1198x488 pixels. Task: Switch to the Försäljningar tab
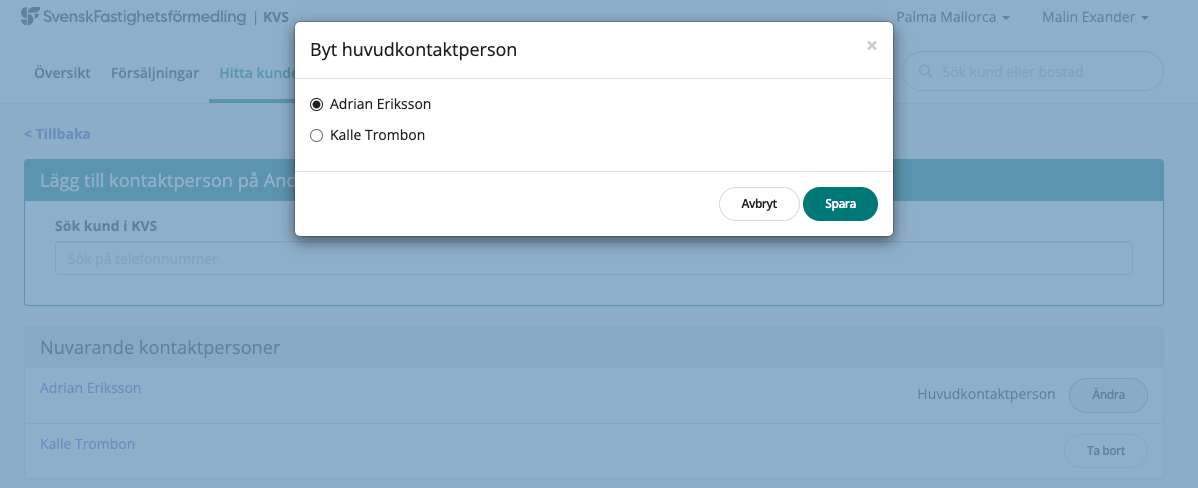pos(155,72)
